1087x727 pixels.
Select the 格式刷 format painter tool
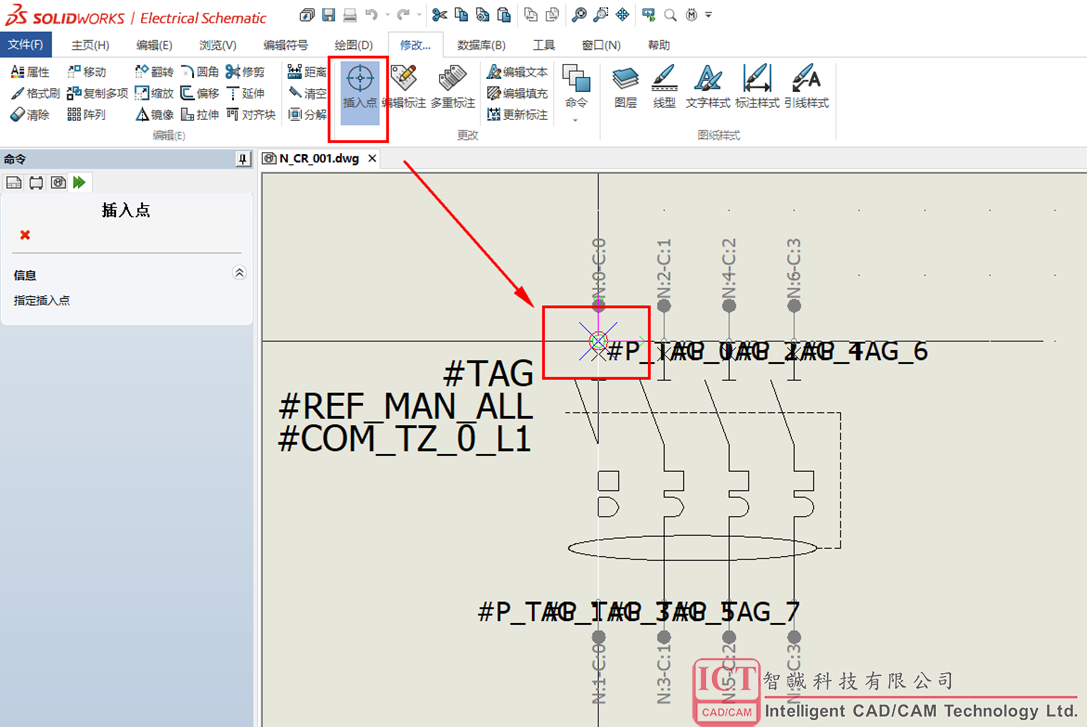35,93
